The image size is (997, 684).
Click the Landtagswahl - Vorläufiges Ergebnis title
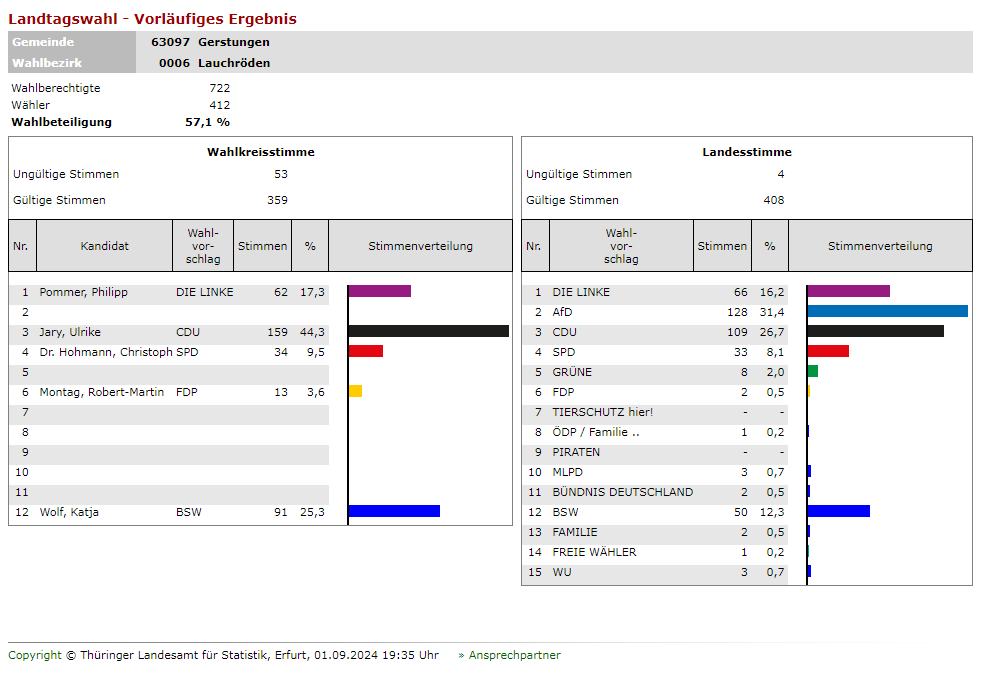[x=152, y=19]
